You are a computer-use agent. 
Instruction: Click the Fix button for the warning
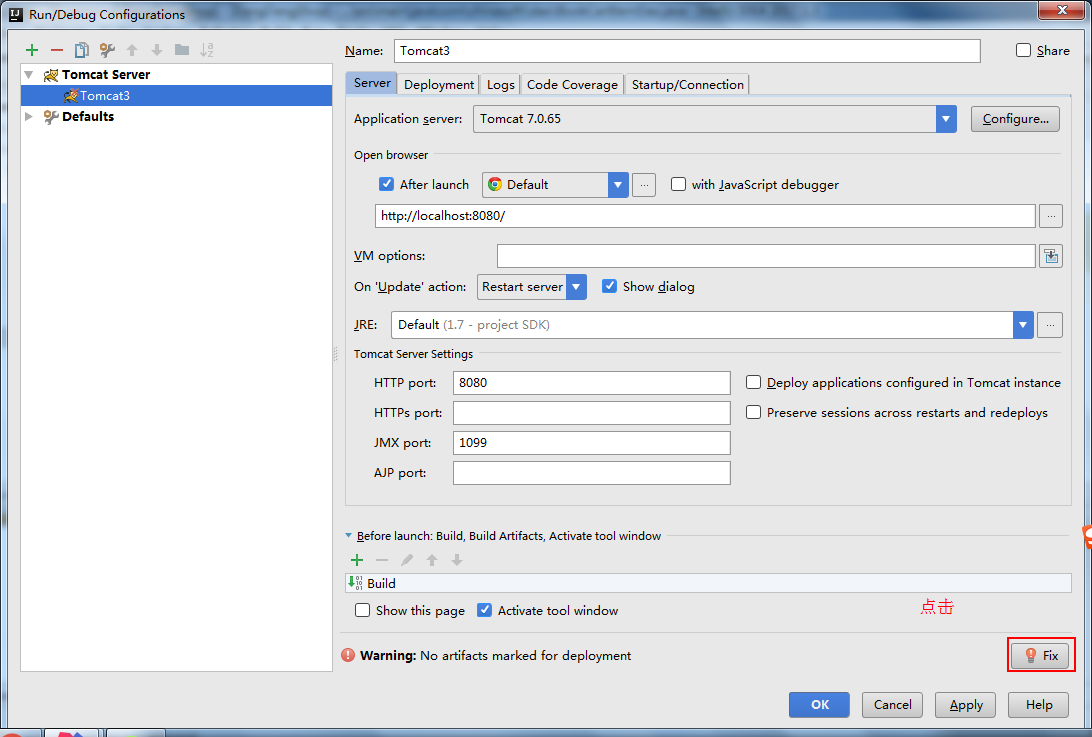point(1041,655)
